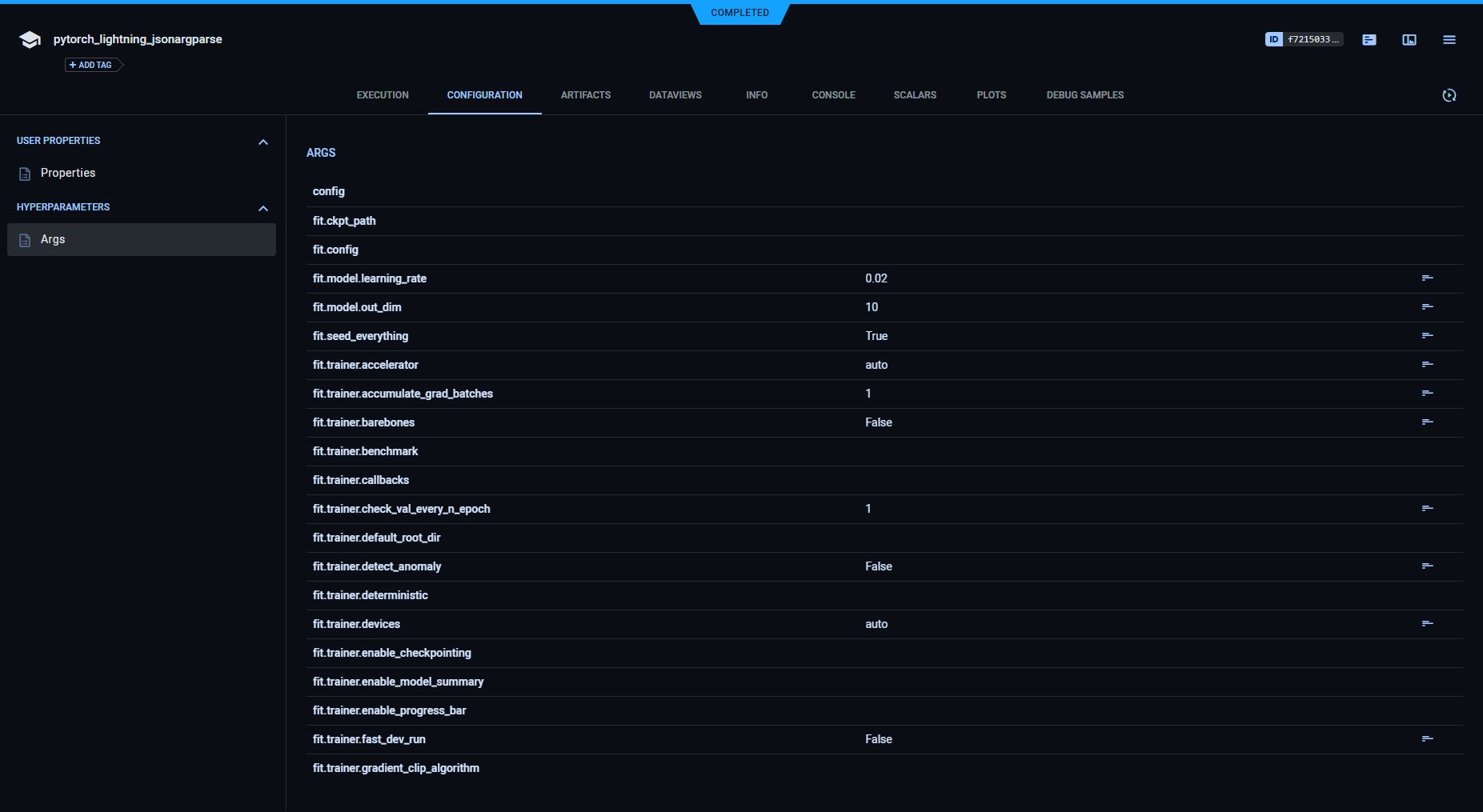Click the flag icon beside fit.trainer.devices

(x=1428, y=623)
